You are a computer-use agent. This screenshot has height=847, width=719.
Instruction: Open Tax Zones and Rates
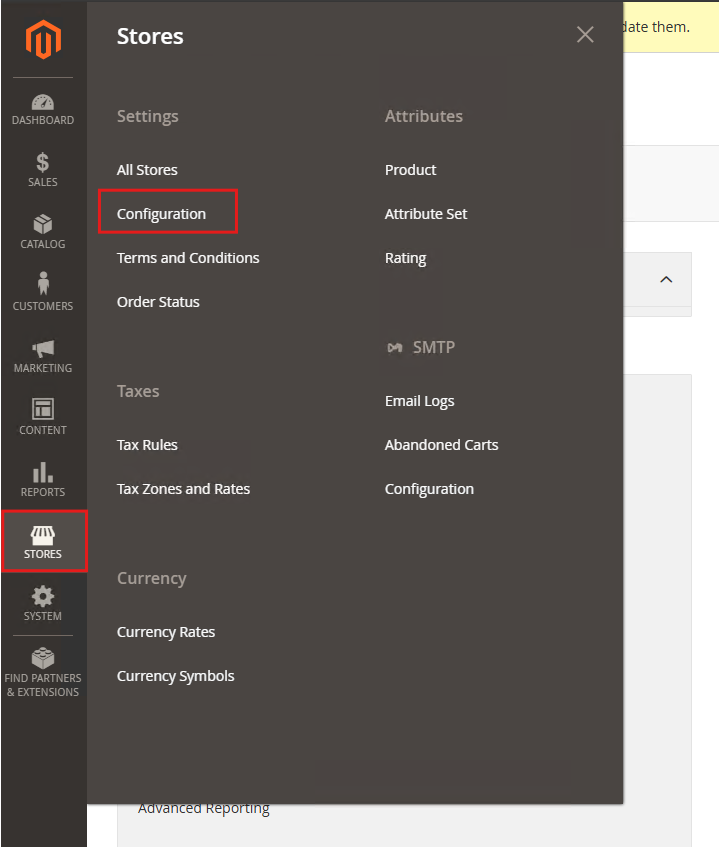pyautogui.click(x=183, y=489)
